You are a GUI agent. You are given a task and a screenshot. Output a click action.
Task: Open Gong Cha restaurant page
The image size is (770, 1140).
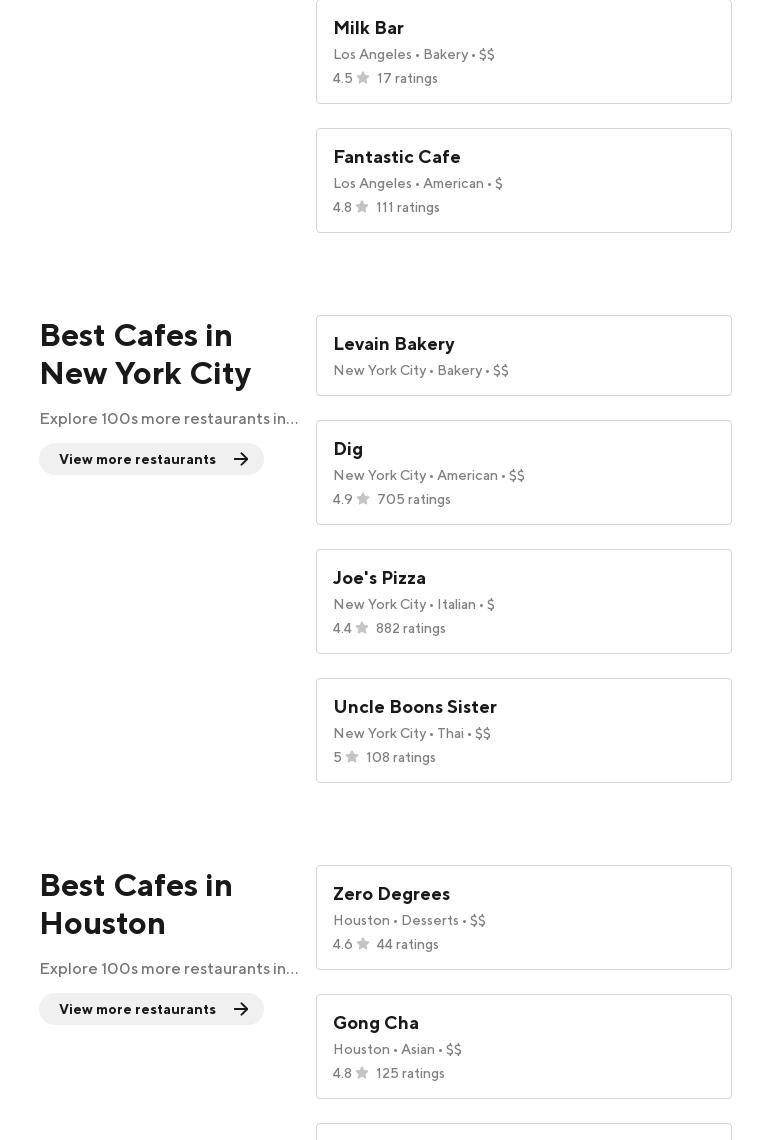coord(523,1046)
